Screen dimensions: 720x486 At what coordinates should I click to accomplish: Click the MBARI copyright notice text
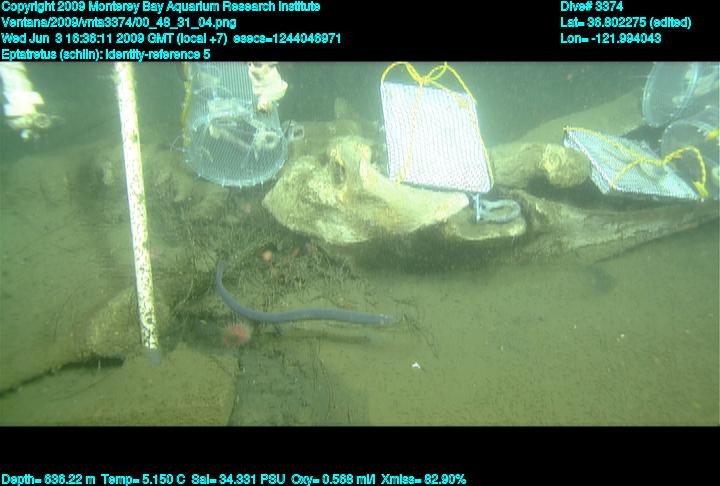pos(160,7)
